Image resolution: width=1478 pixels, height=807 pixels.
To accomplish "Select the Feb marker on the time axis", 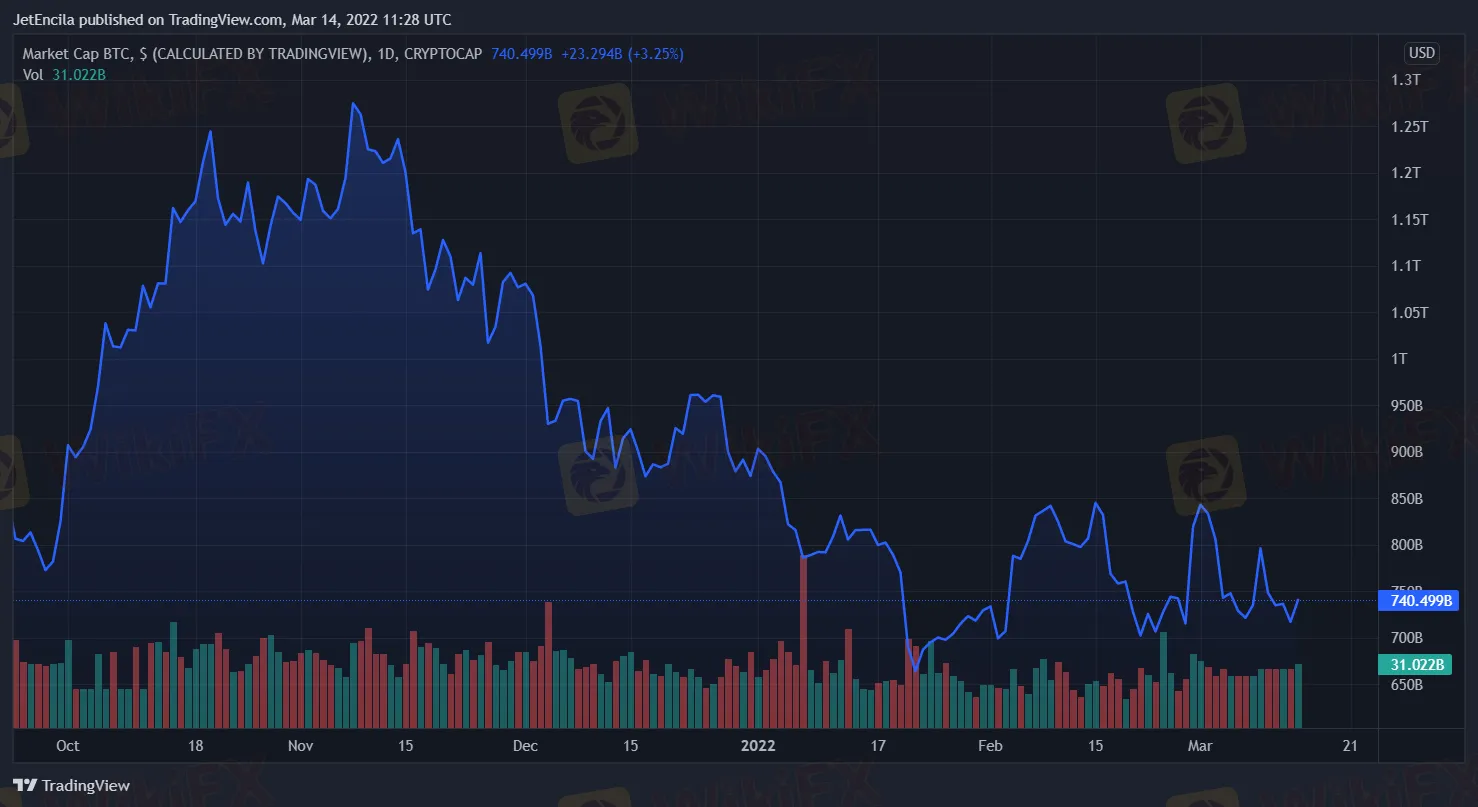I will (989, 746).
